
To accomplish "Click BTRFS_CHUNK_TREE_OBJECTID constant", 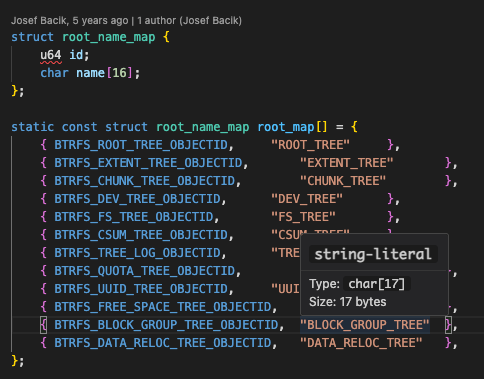I will pos(145,181).
